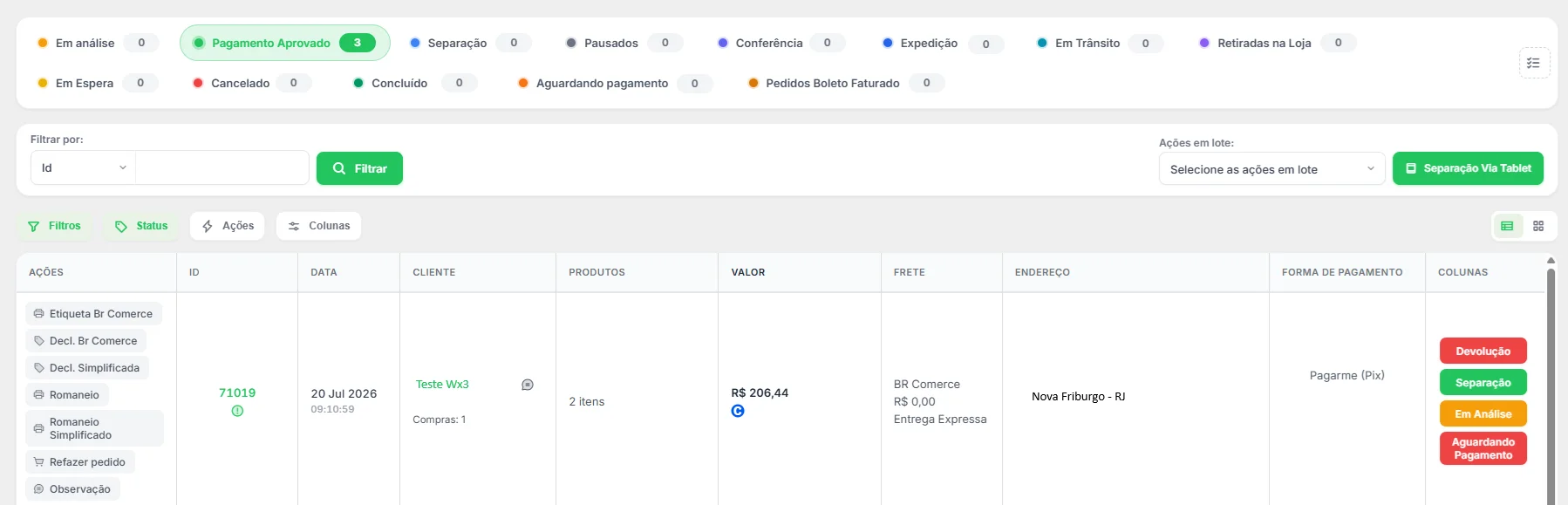The height and width of the screenshot is (505, 1568).
Task: Select Separação status tab
Action: [x=469, y=43]
